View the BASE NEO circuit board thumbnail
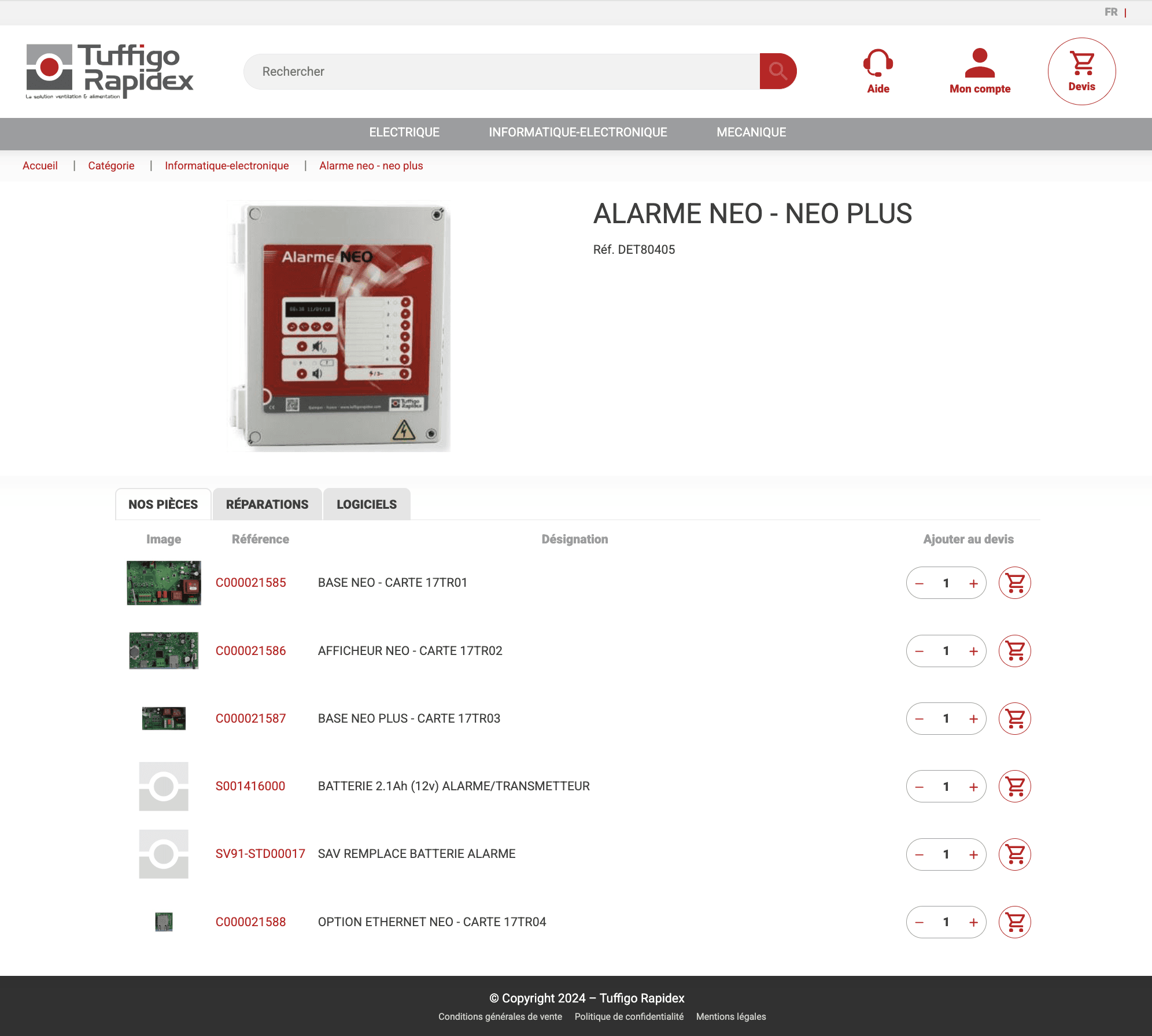 [x=164, y=583]
